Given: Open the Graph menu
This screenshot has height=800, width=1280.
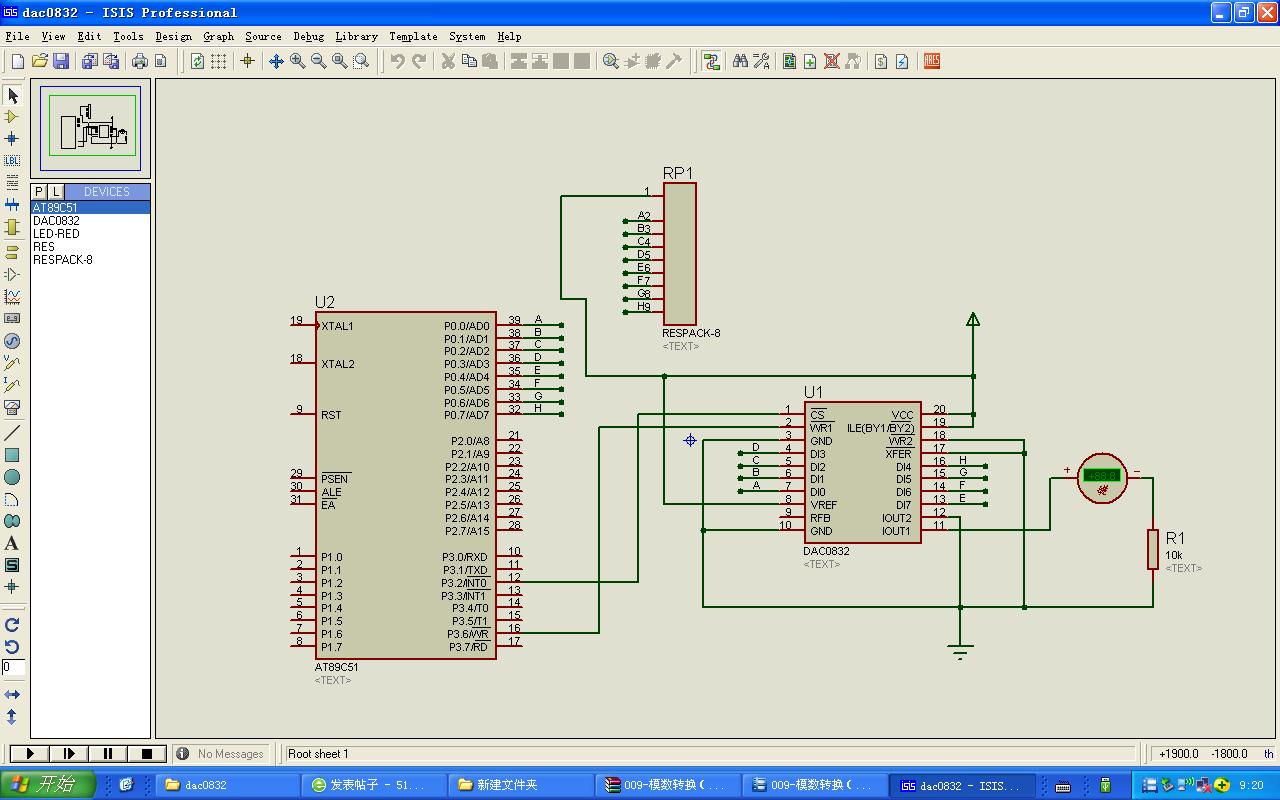Looking at the screenshot, I should [x=219, y=36].
